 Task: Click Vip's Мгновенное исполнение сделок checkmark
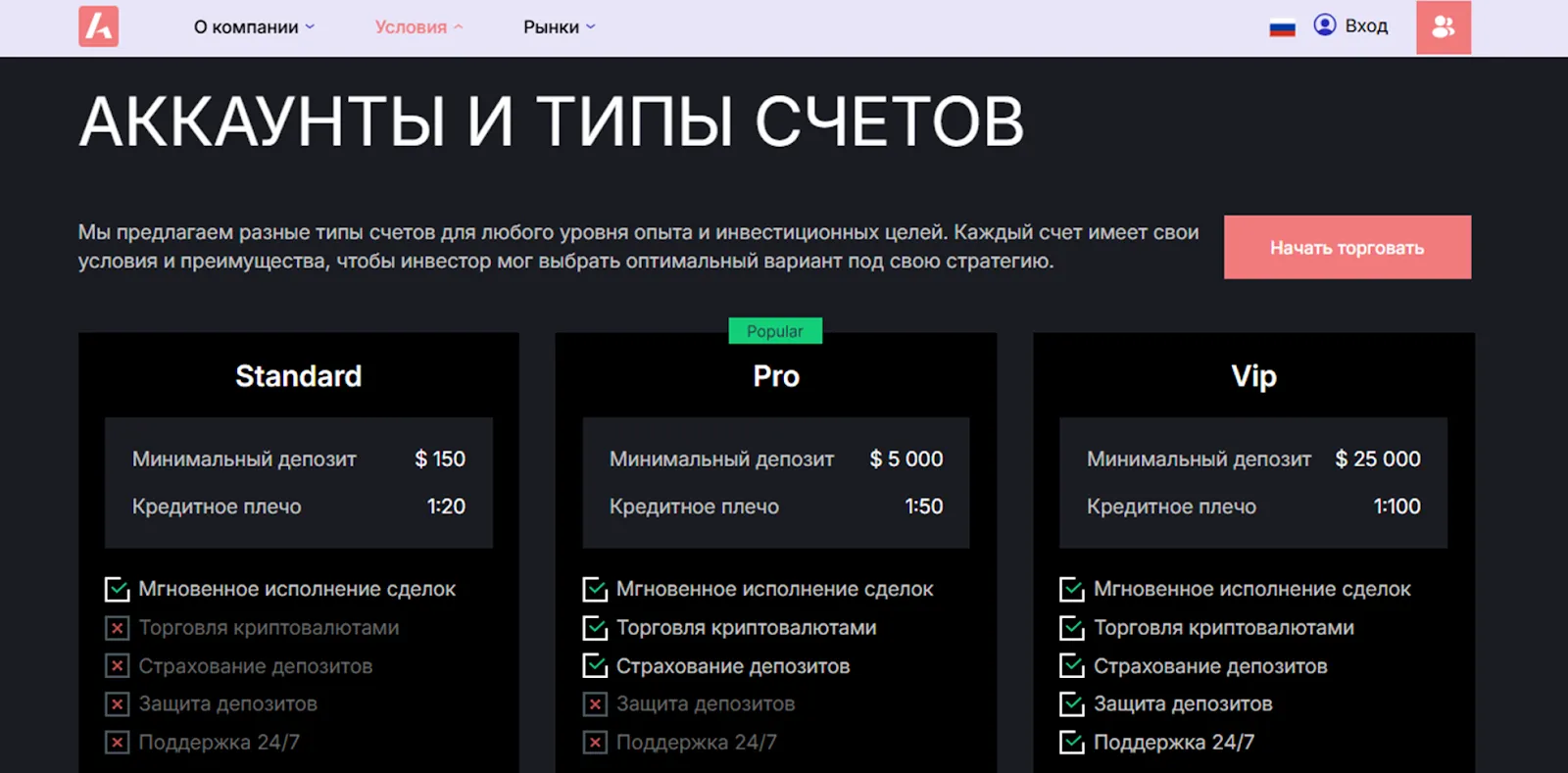[x=1072, y=589]
